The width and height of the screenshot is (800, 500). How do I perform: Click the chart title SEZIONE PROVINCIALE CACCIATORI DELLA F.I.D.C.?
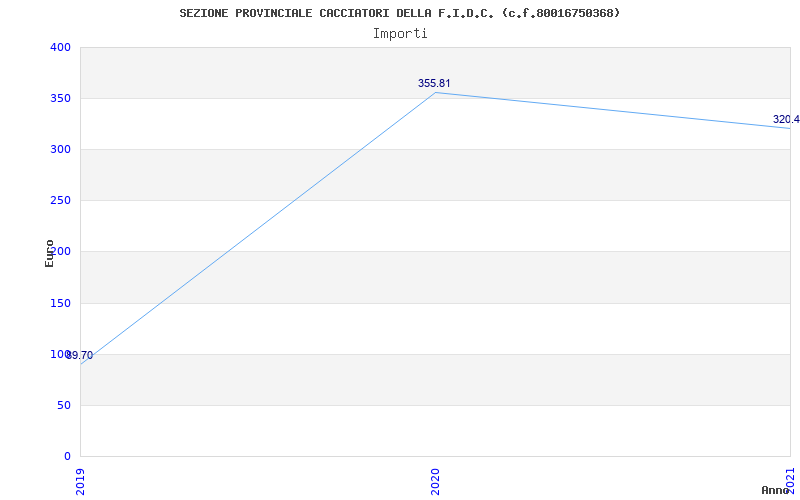click(x=399, y=13)
